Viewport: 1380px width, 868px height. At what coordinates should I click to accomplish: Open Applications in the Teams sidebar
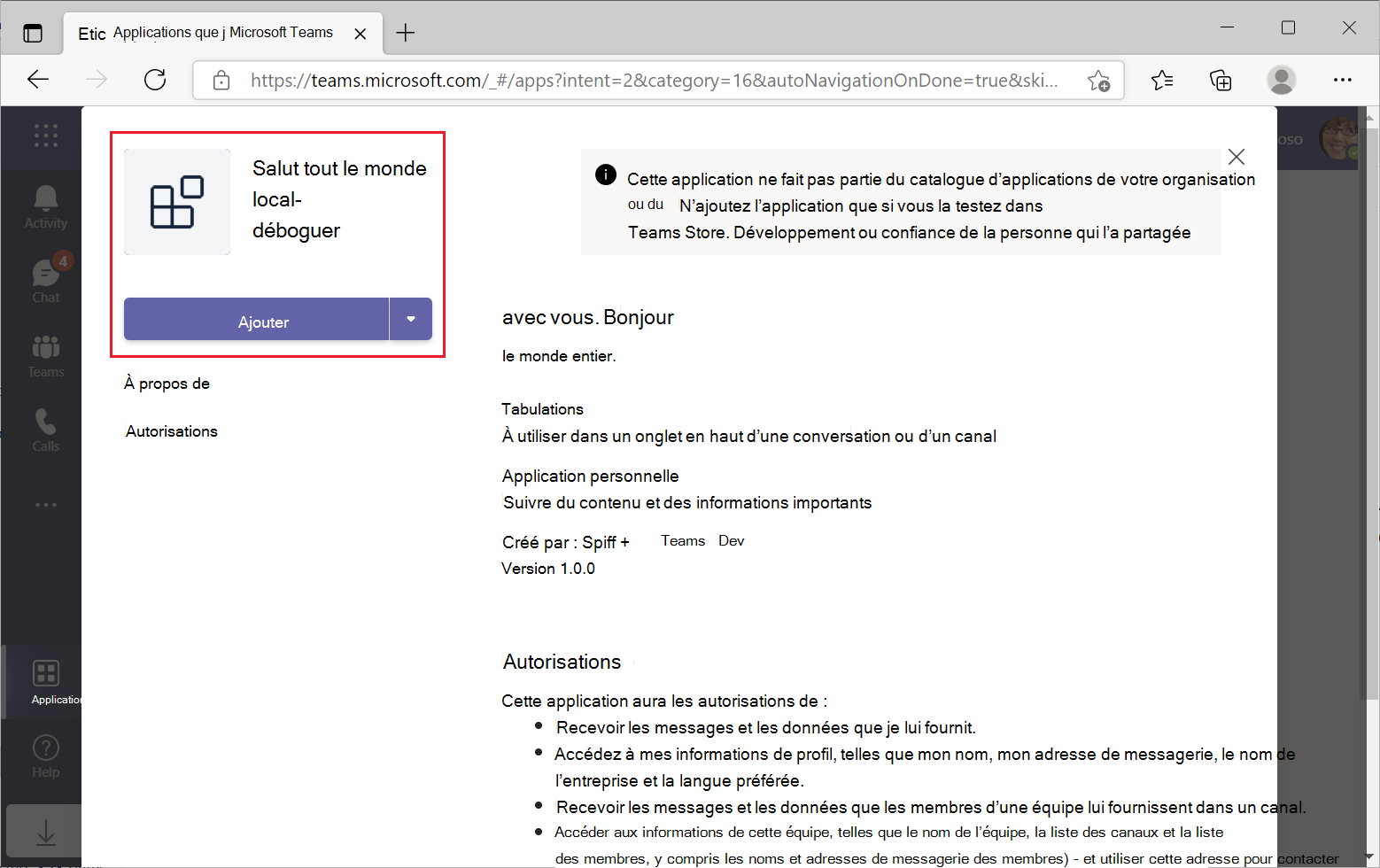point(46,682)
